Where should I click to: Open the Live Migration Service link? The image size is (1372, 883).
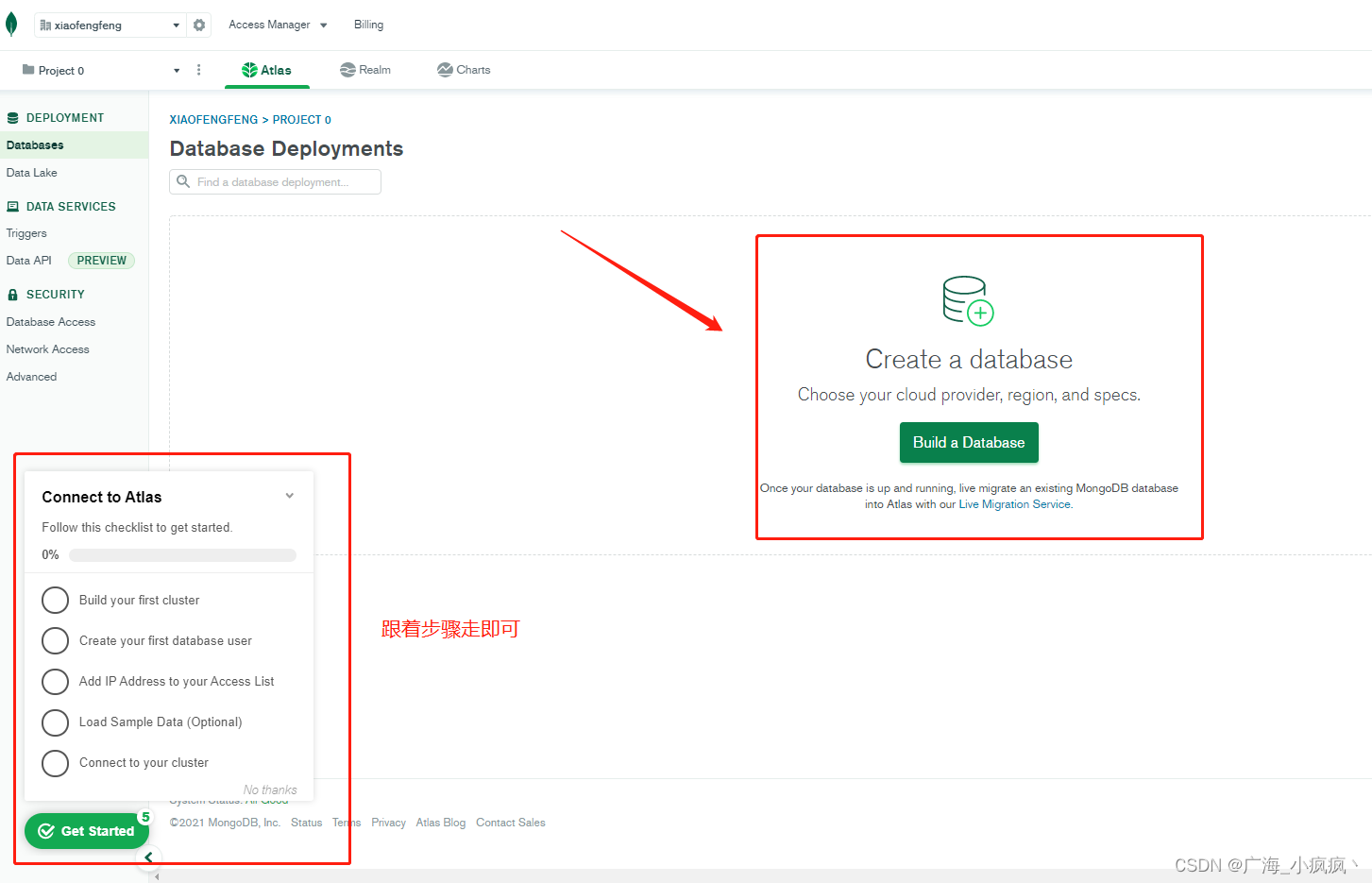point(1015,504)
